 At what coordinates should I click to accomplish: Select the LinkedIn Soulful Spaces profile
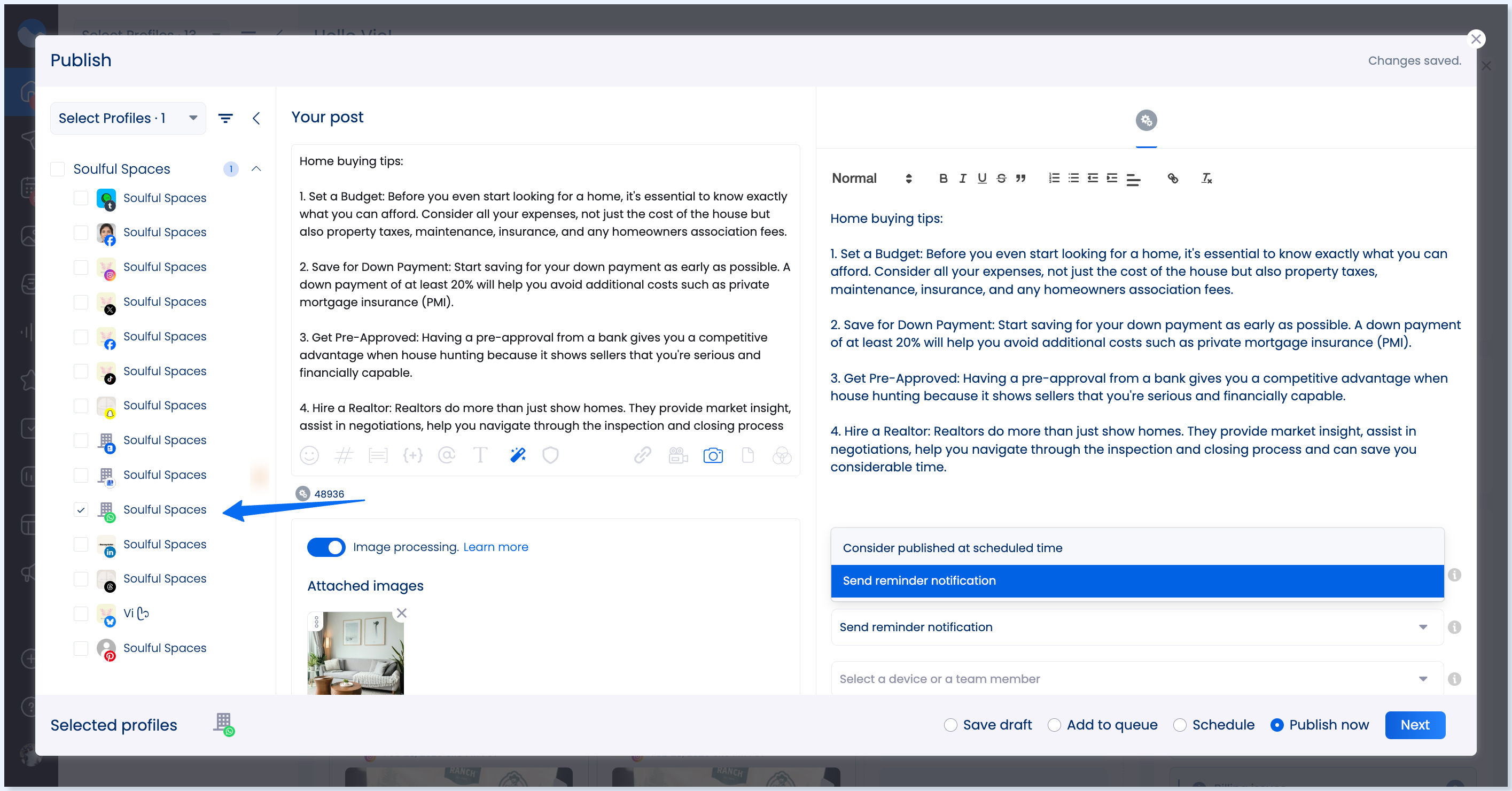coord(81,545)
